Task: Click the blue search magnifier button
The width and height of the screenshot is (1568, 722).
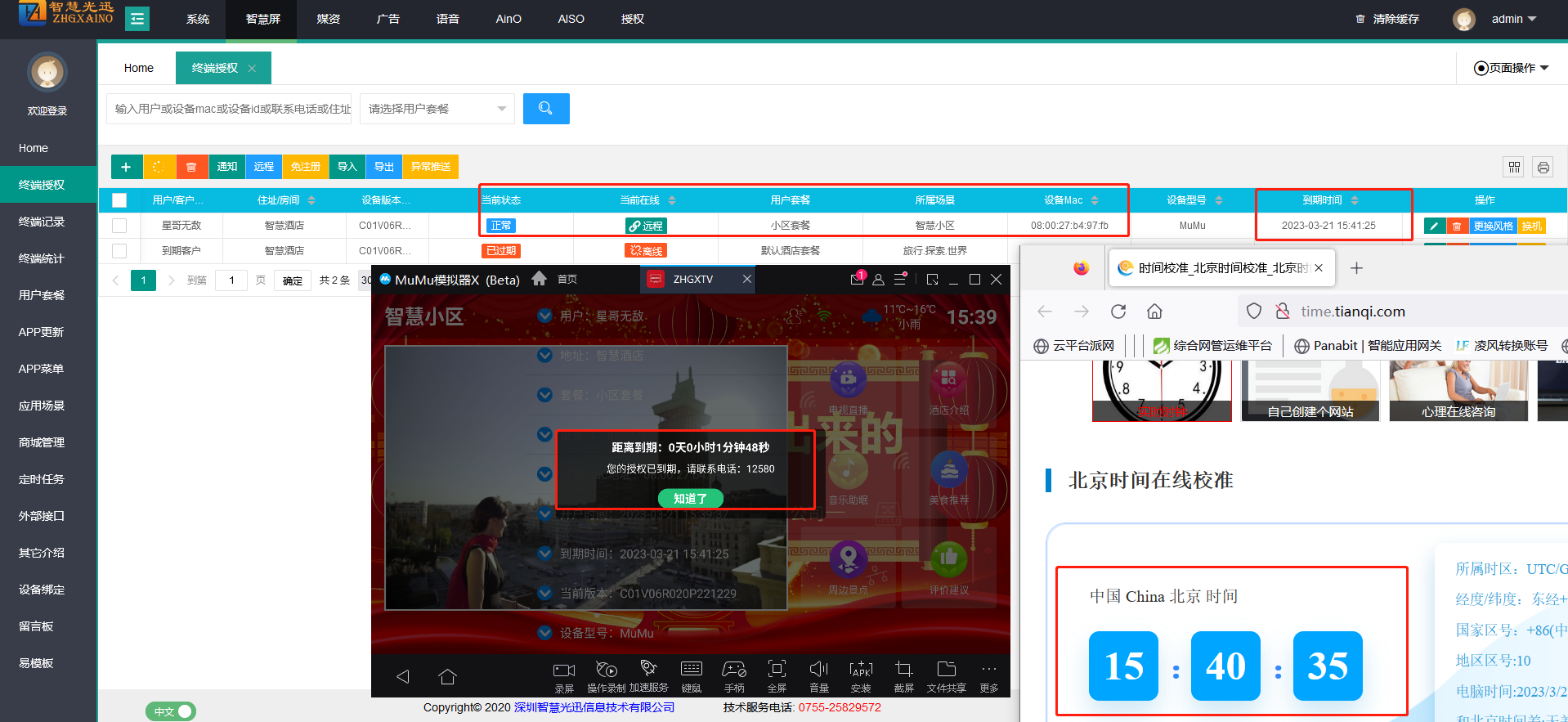Action: (545, 109)
